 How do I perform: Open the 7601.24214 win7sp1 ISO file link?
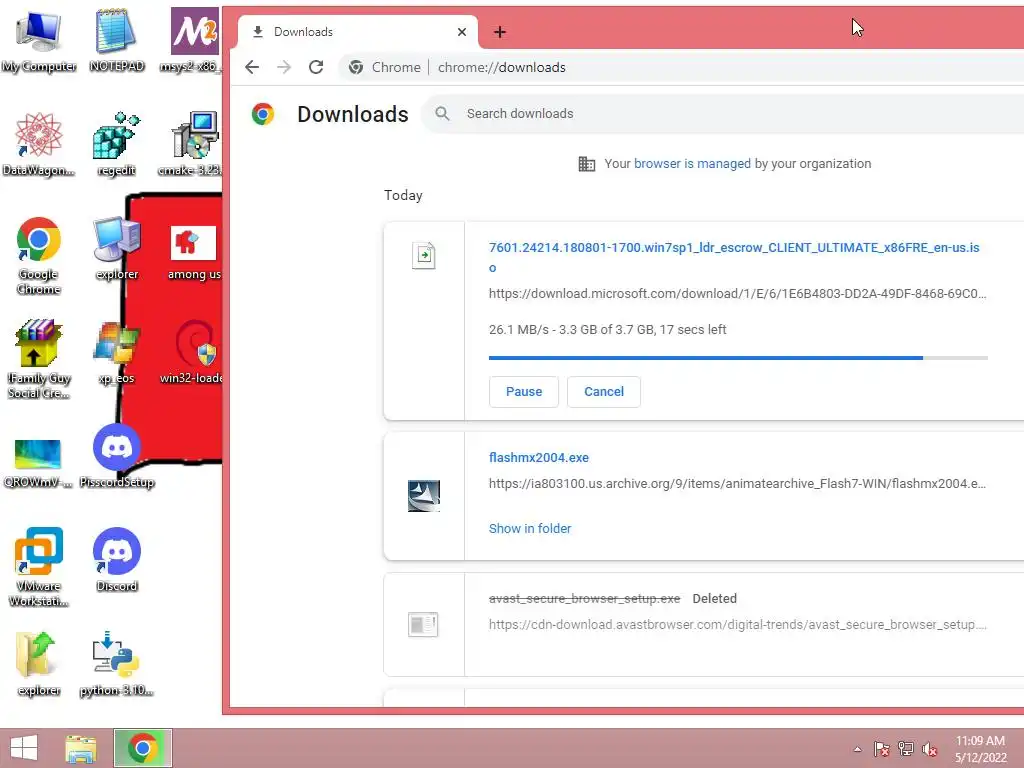734,257
